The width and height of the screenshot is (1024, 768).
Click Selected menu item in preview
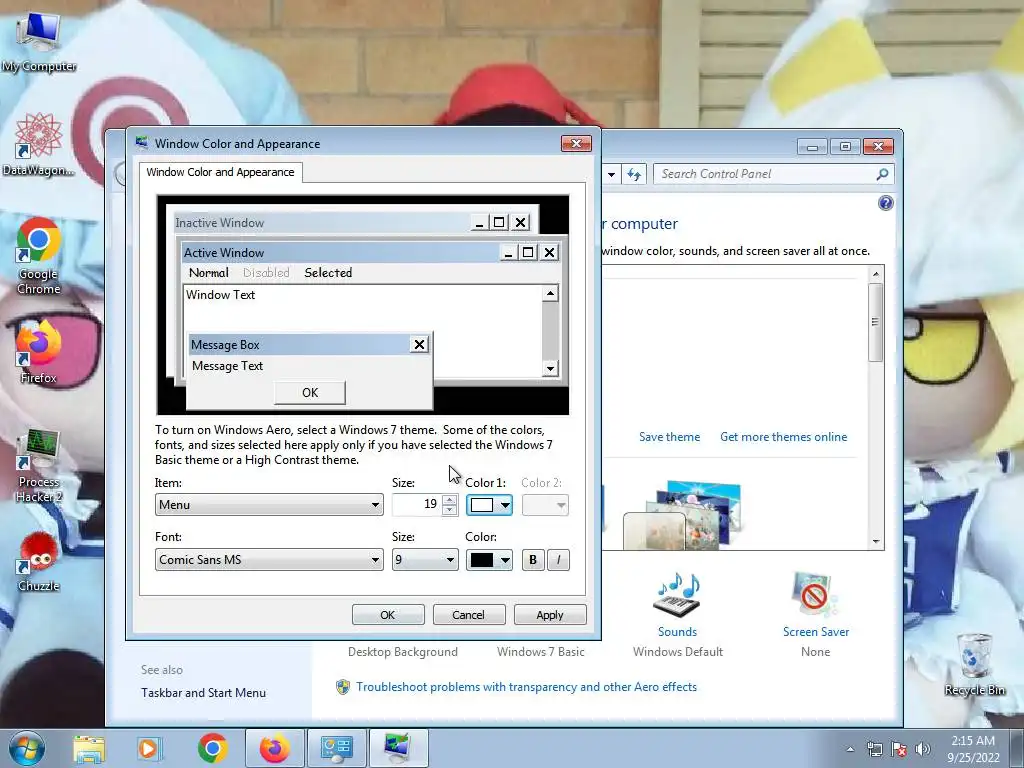[x=328, y=273]
